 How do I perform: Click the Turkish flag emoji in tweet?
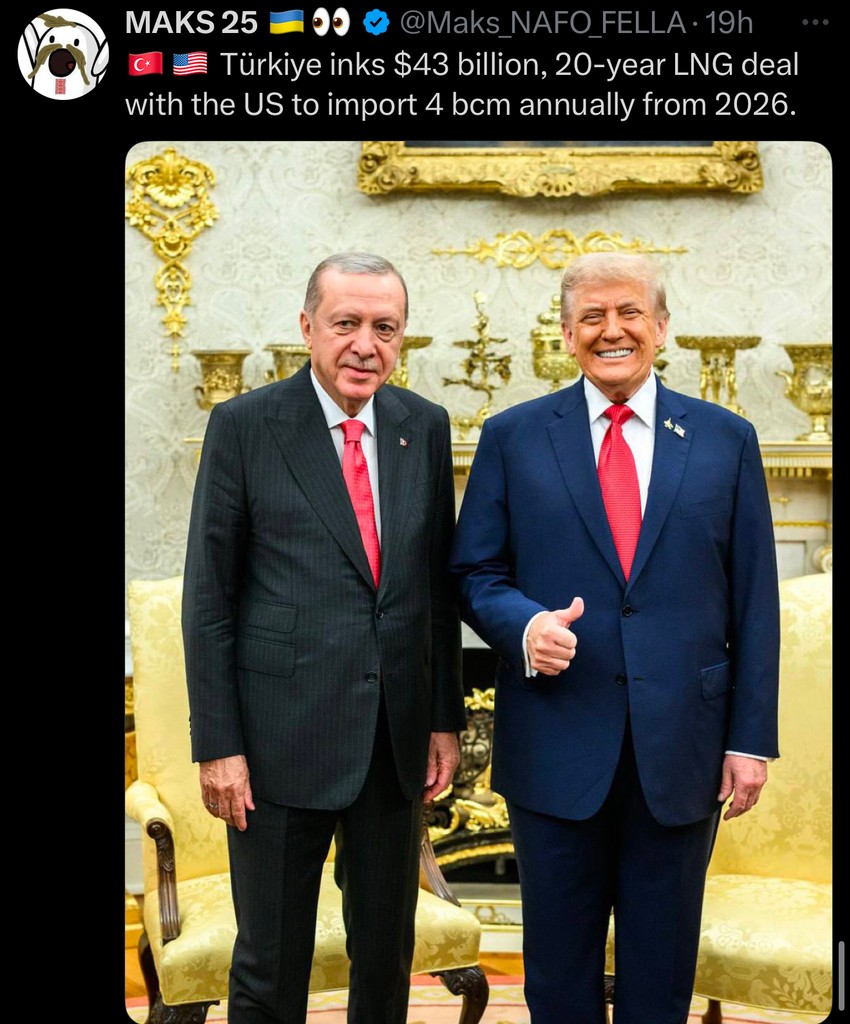(x=145, y=65)
